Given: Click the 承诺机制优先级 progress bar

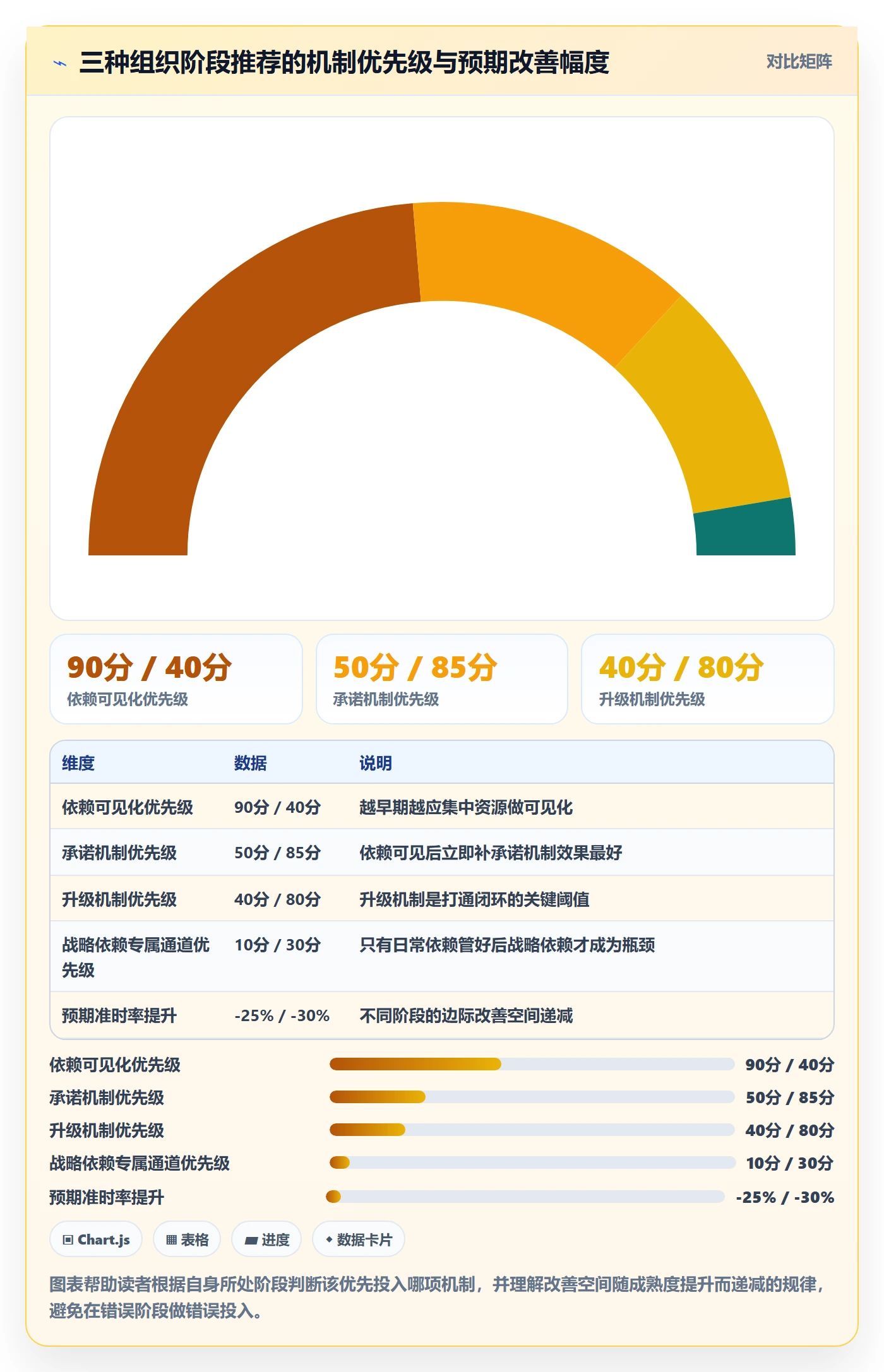Looking at the screenshot, I should [532, 1097].
